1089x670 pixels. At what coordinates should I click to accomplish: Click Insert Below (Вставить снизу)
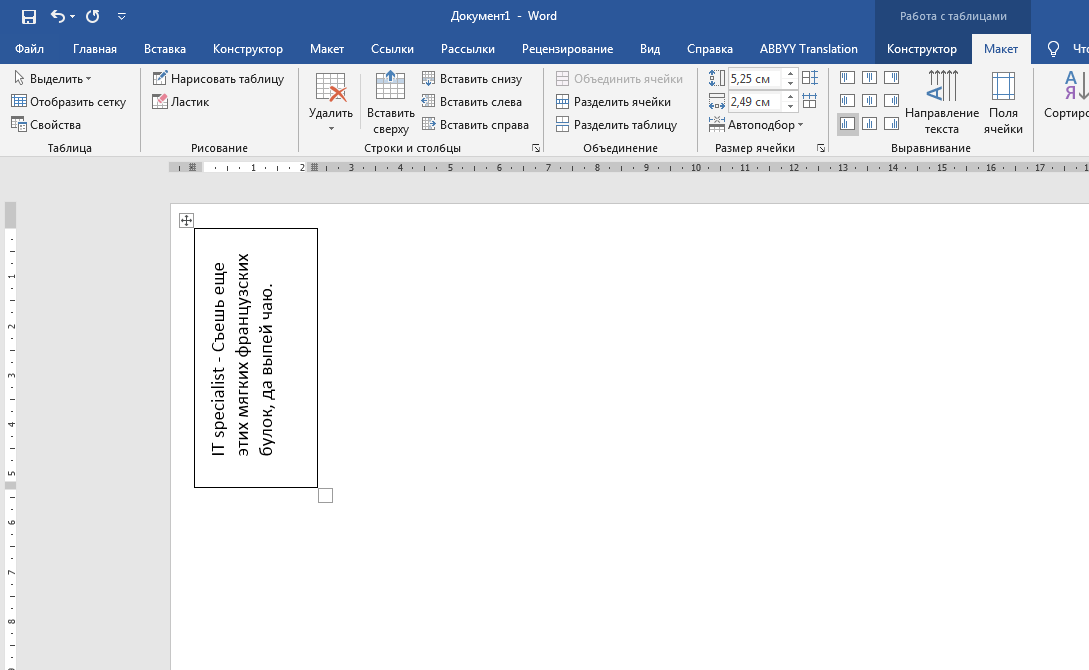[472, 78]
